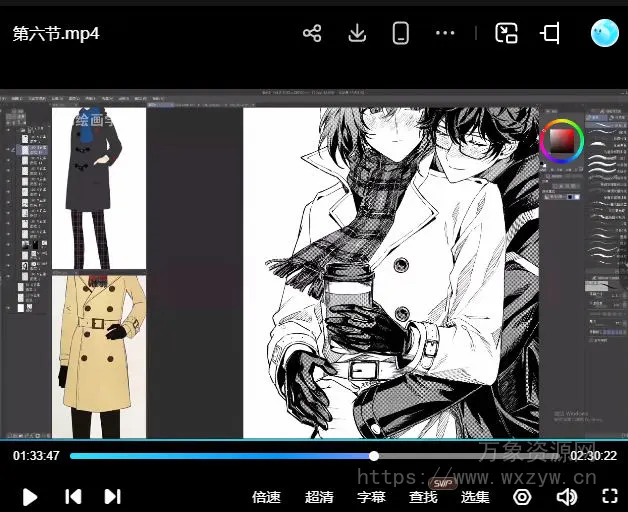The height and width of the screenshot is (512, 628).
Task: Click the share icon in top bar
Action: [x=312, y=33]
